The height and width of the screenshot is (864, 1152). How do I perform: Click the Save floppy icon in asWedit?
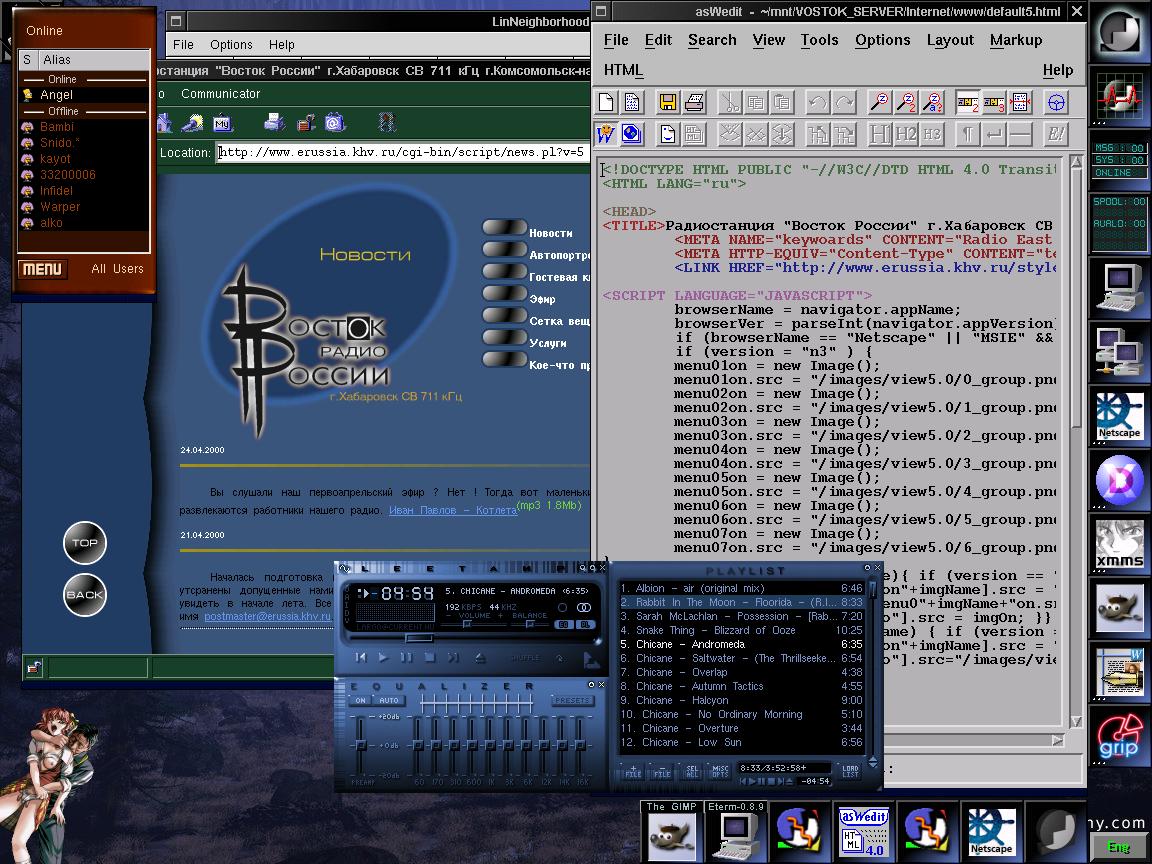click(x=668, y=102)
